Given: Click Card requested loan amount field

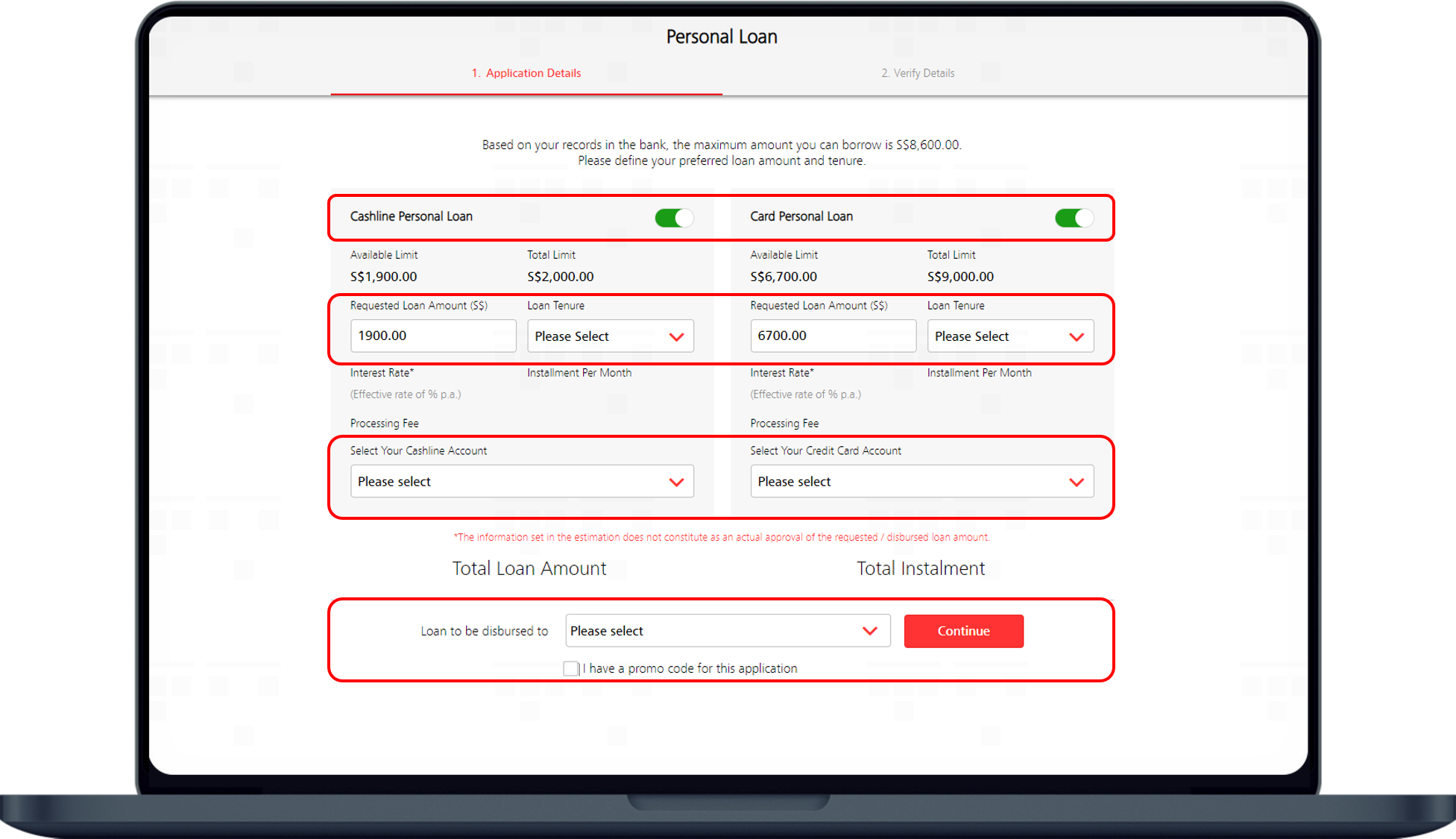Looking at the screenshot, I should [x=832, y=336].
